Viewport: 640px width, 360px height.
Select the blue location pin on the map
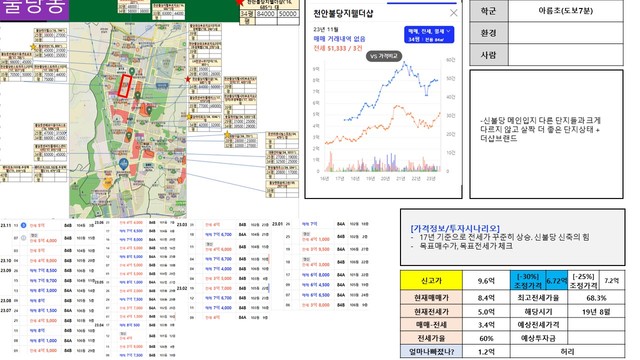click(x=123, y=164)
